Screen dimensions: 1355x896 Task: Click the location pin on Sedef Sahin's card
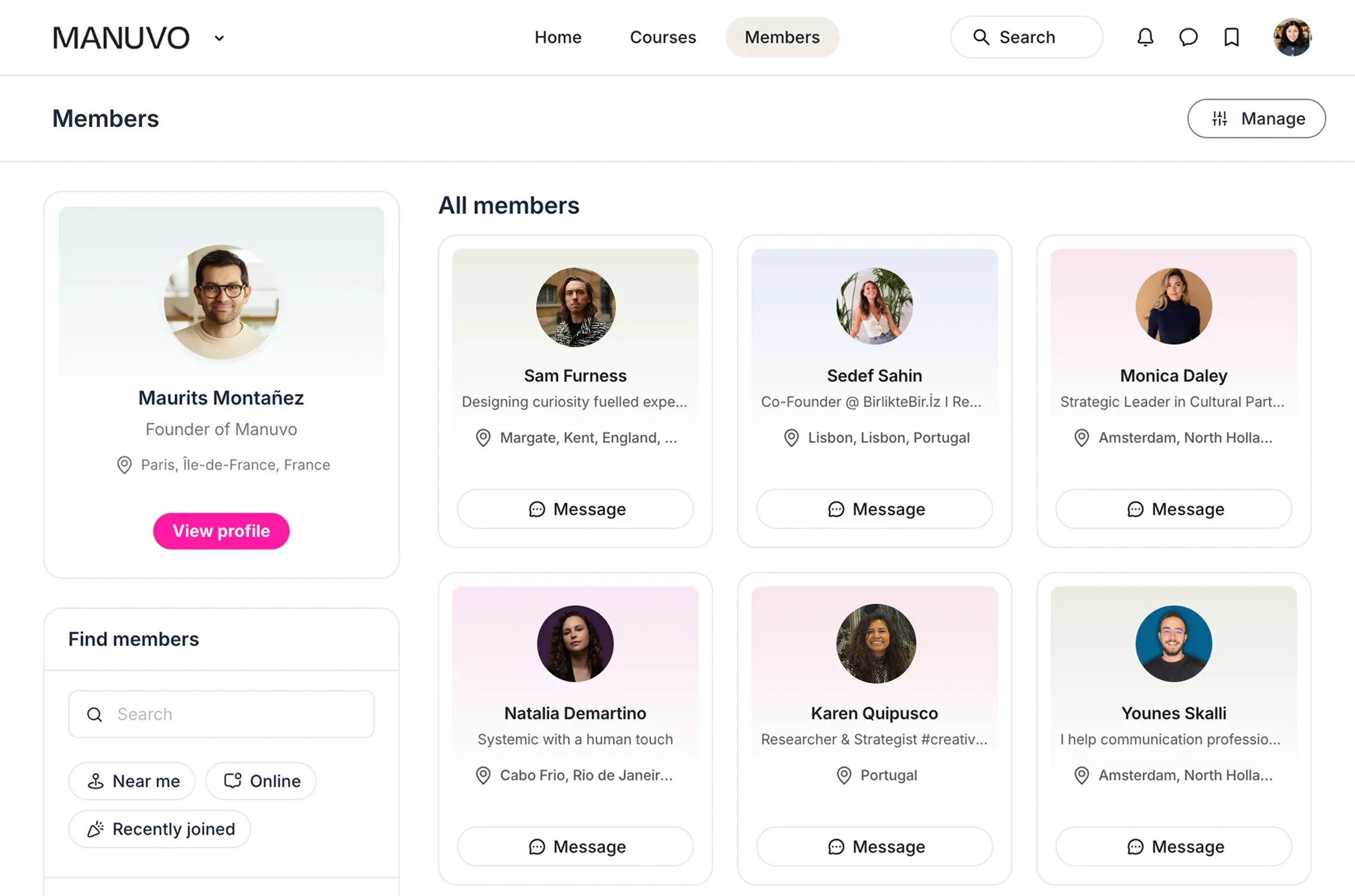click(791, 438)
